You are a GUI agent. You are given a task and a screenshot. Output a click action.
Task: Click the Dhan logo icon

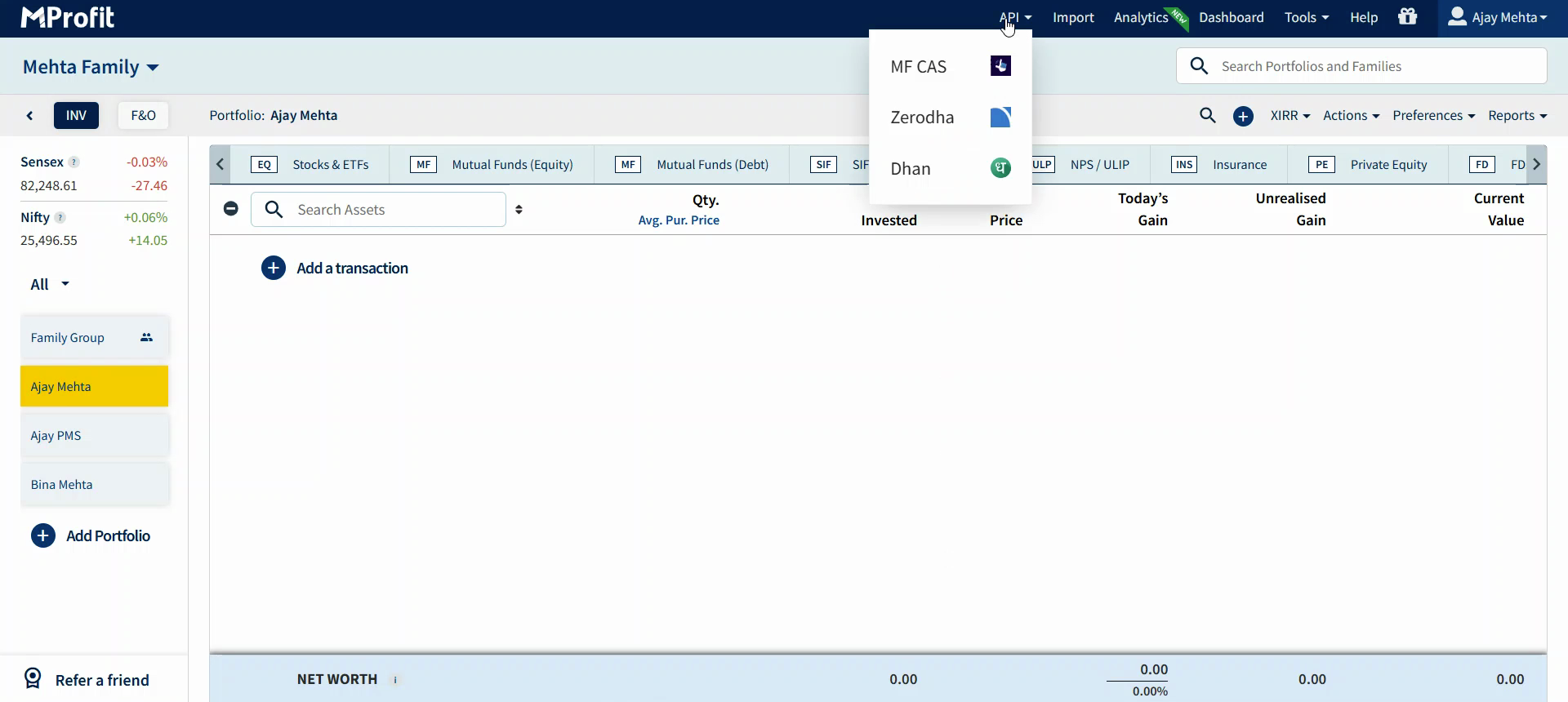pos(1000,168)
